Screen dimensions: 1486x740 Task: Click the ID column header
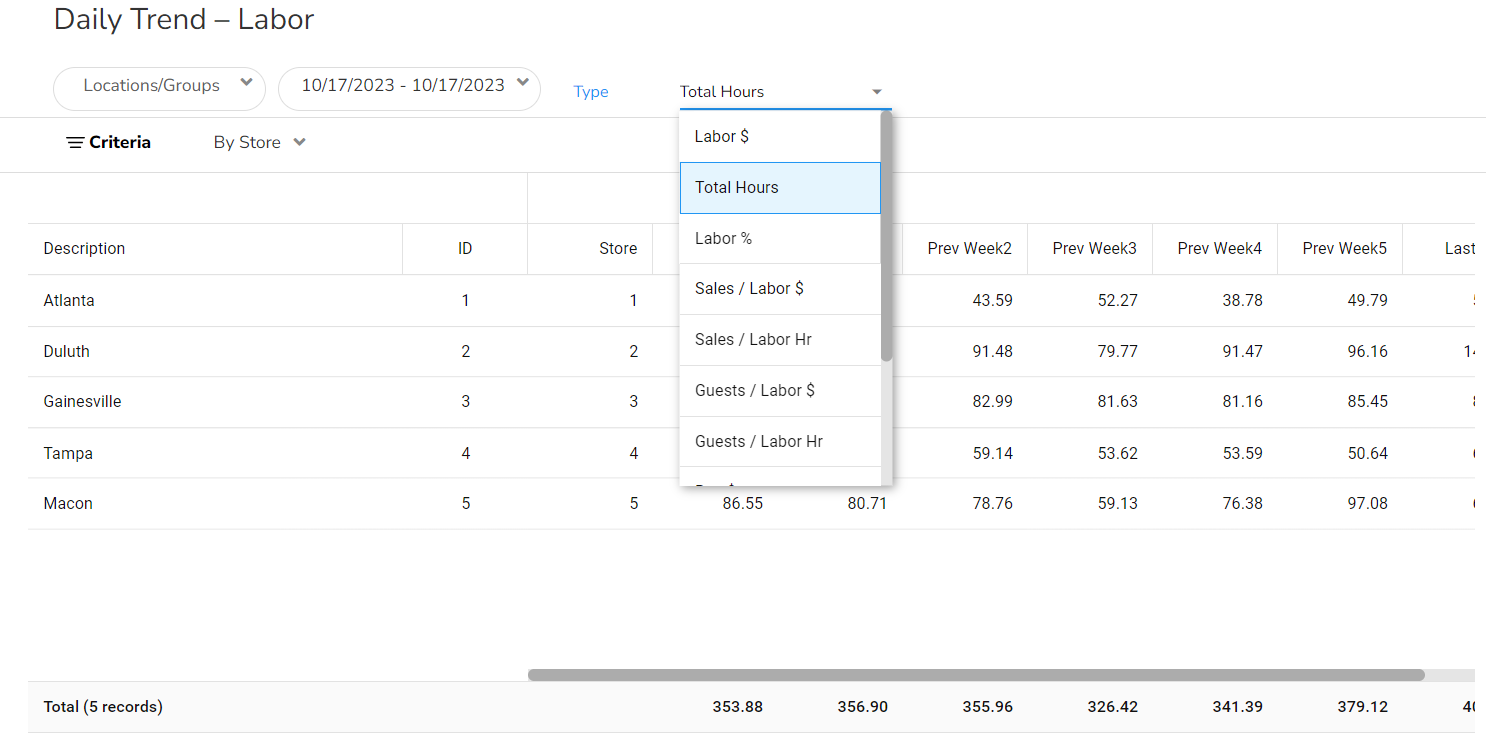tap(465, 249)
